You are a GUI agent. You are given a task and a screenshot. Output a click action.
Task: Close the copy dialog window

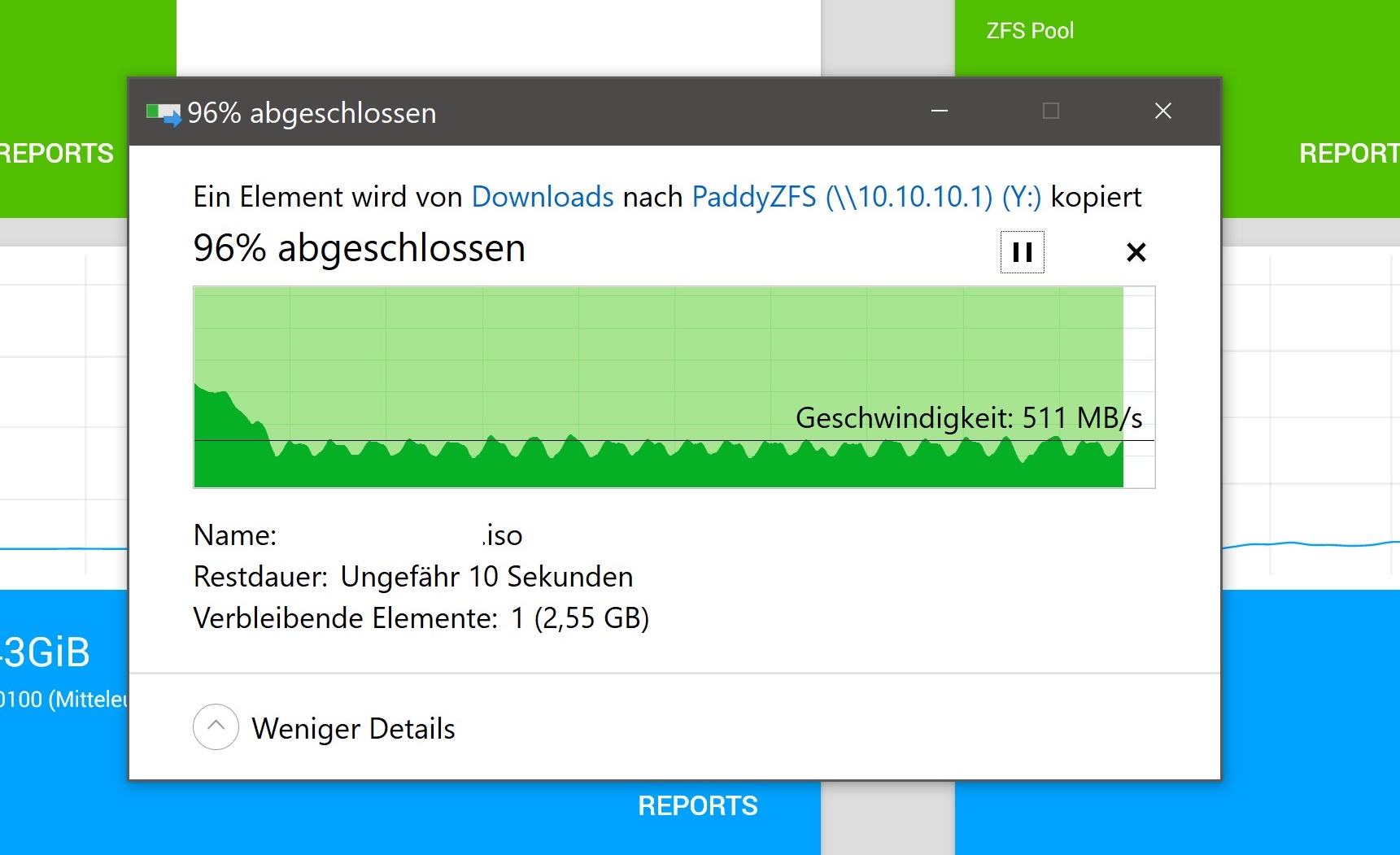coord(1163,111)
